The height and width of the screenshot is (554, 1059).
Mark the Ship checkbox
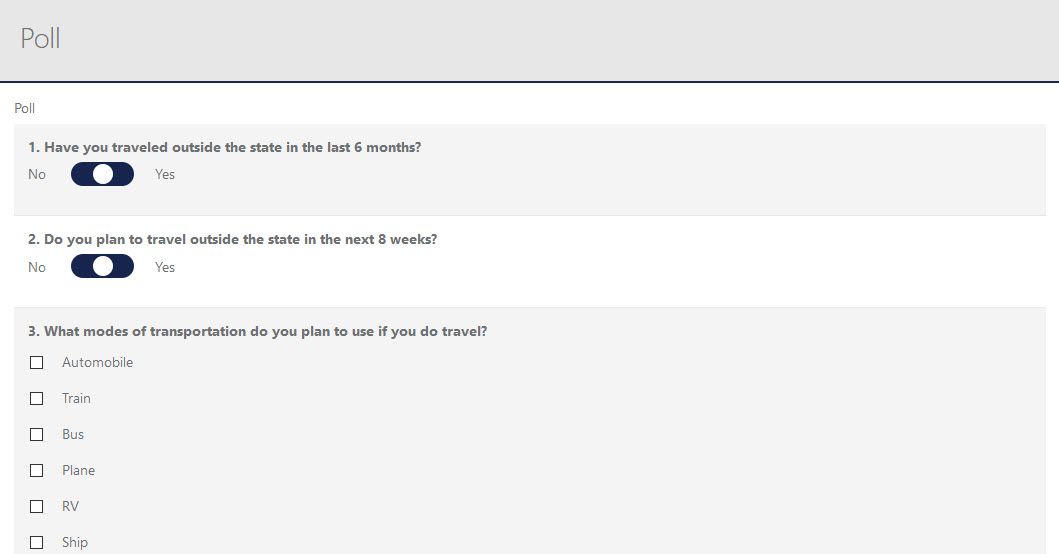[x=37, y=542]
